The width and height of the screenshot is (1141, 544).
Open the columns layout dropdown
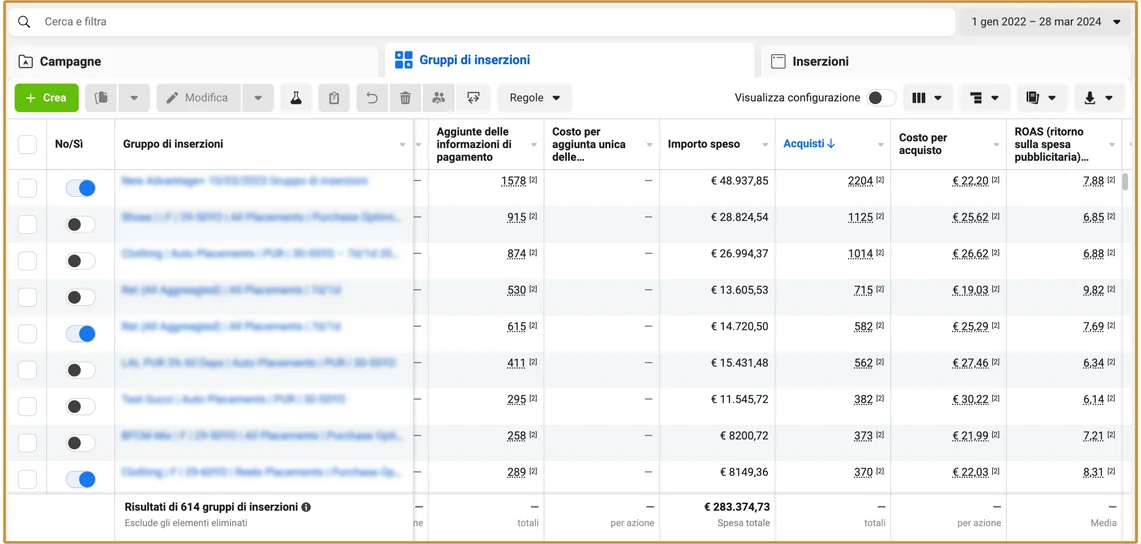point(927,97)
